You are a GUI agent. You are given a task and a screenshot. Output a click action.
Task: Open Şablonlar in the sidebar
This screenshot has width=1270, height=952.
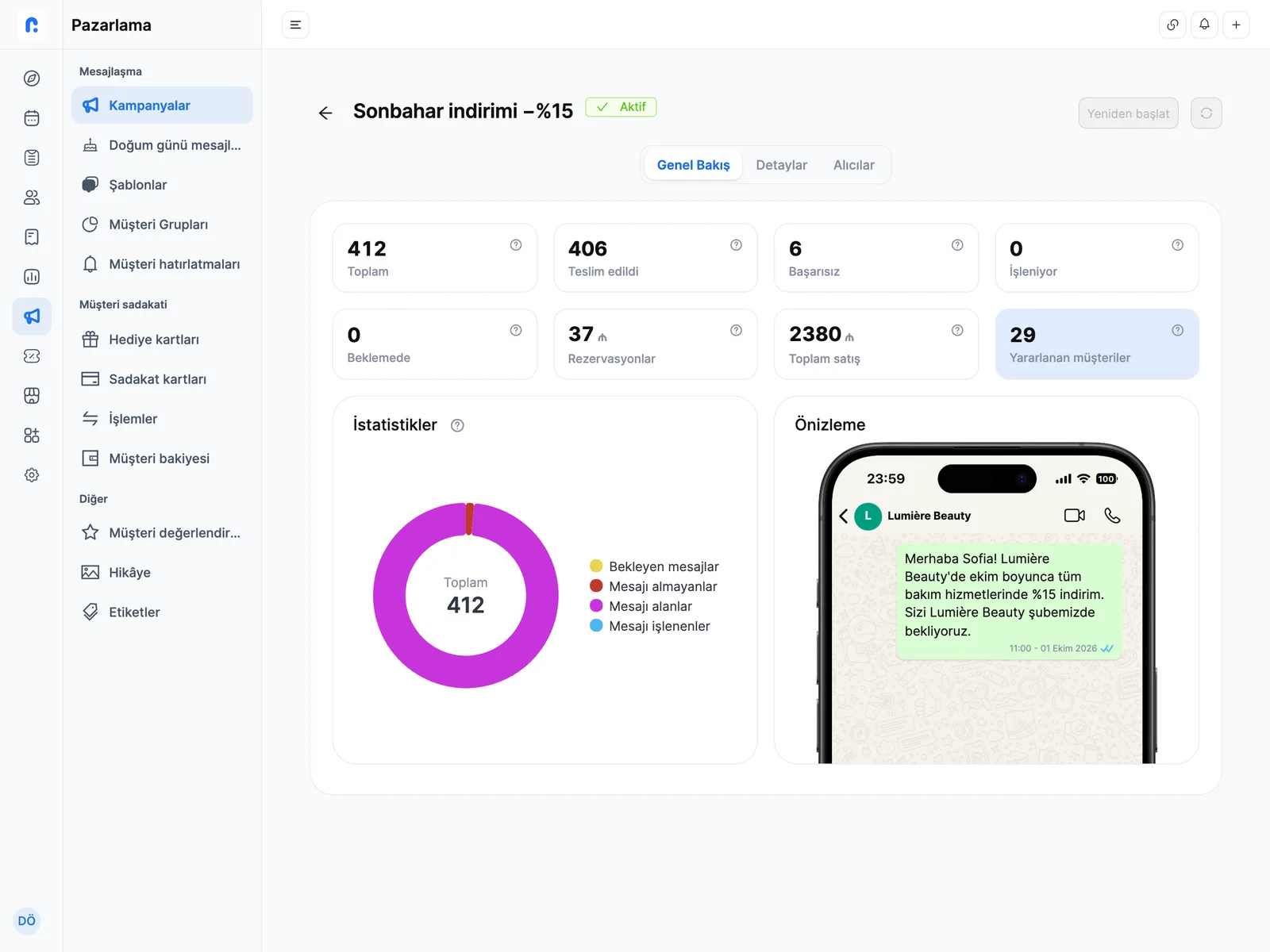[162, 185]
